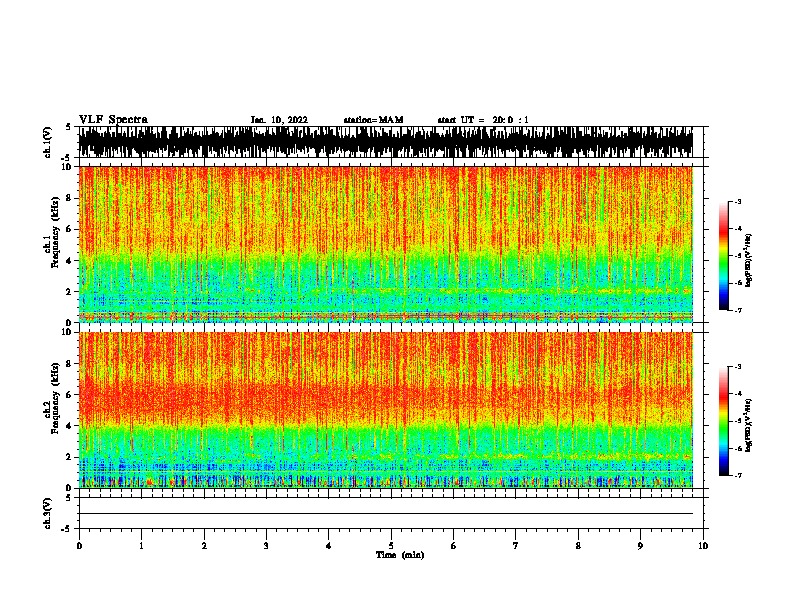The width and height of the screenshot is (792, 612).
Task: Click the ch.1 color scale log(PSD) unit label
Action: click(x=749, y=260)
